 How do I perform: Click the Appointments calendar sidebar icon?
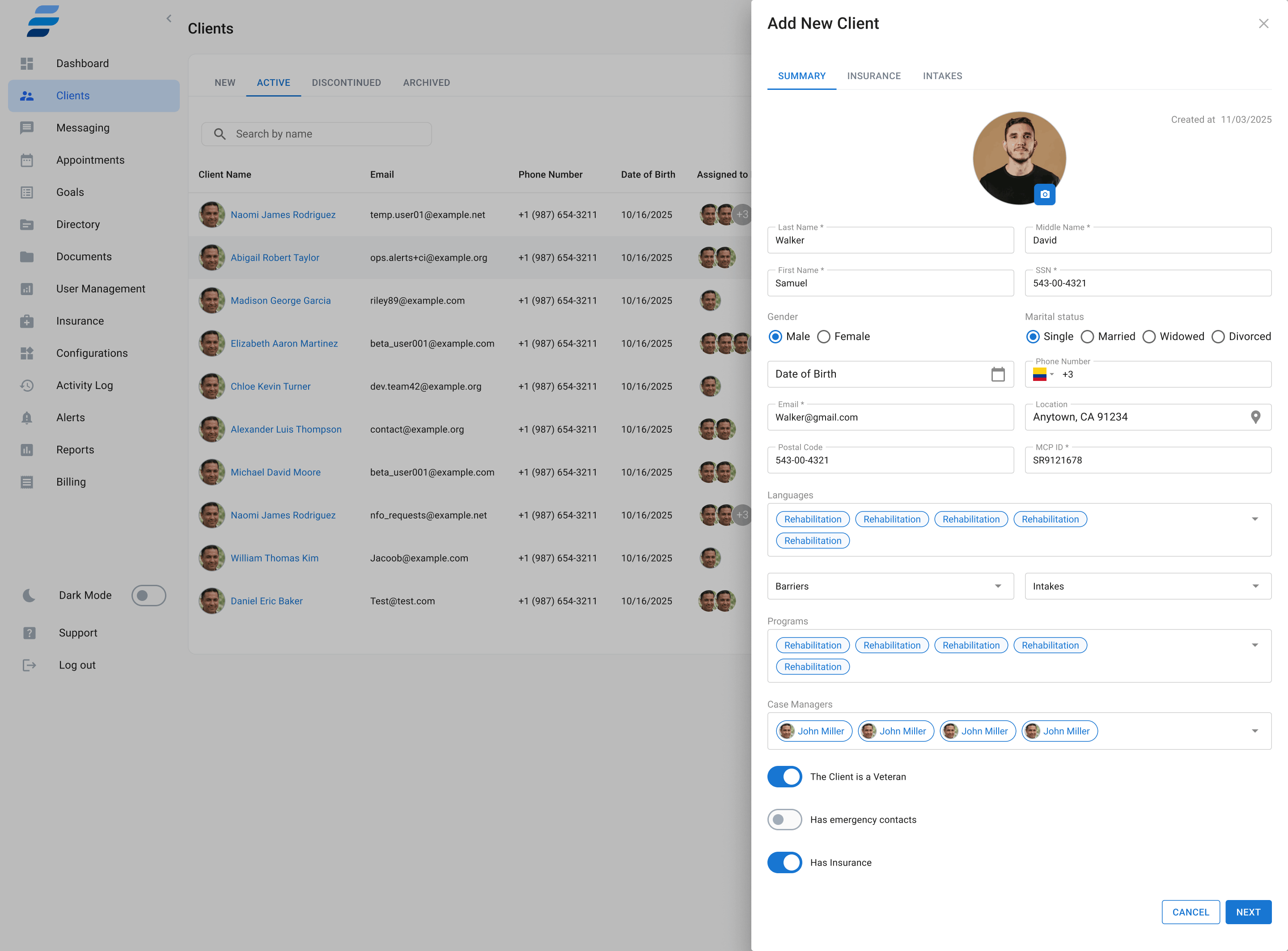tap(27, 160)
